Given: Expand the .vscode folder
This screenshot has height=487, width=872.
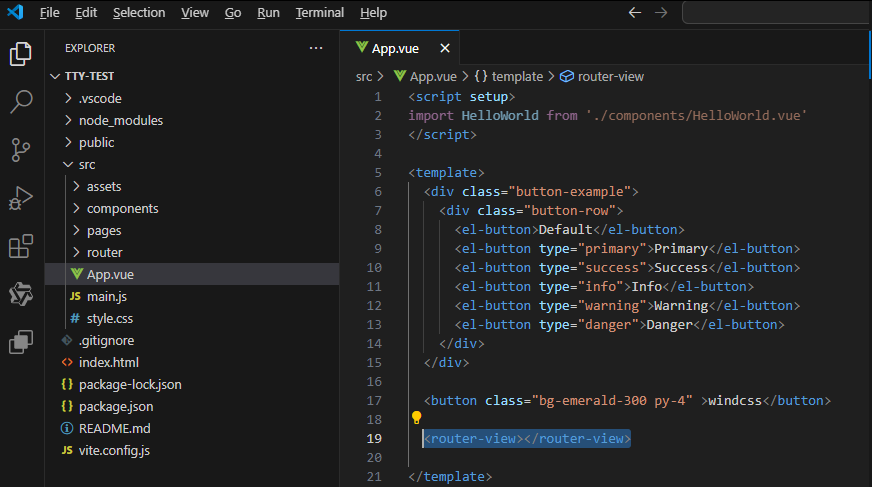Looking at the screenshot, I should 68,98.
